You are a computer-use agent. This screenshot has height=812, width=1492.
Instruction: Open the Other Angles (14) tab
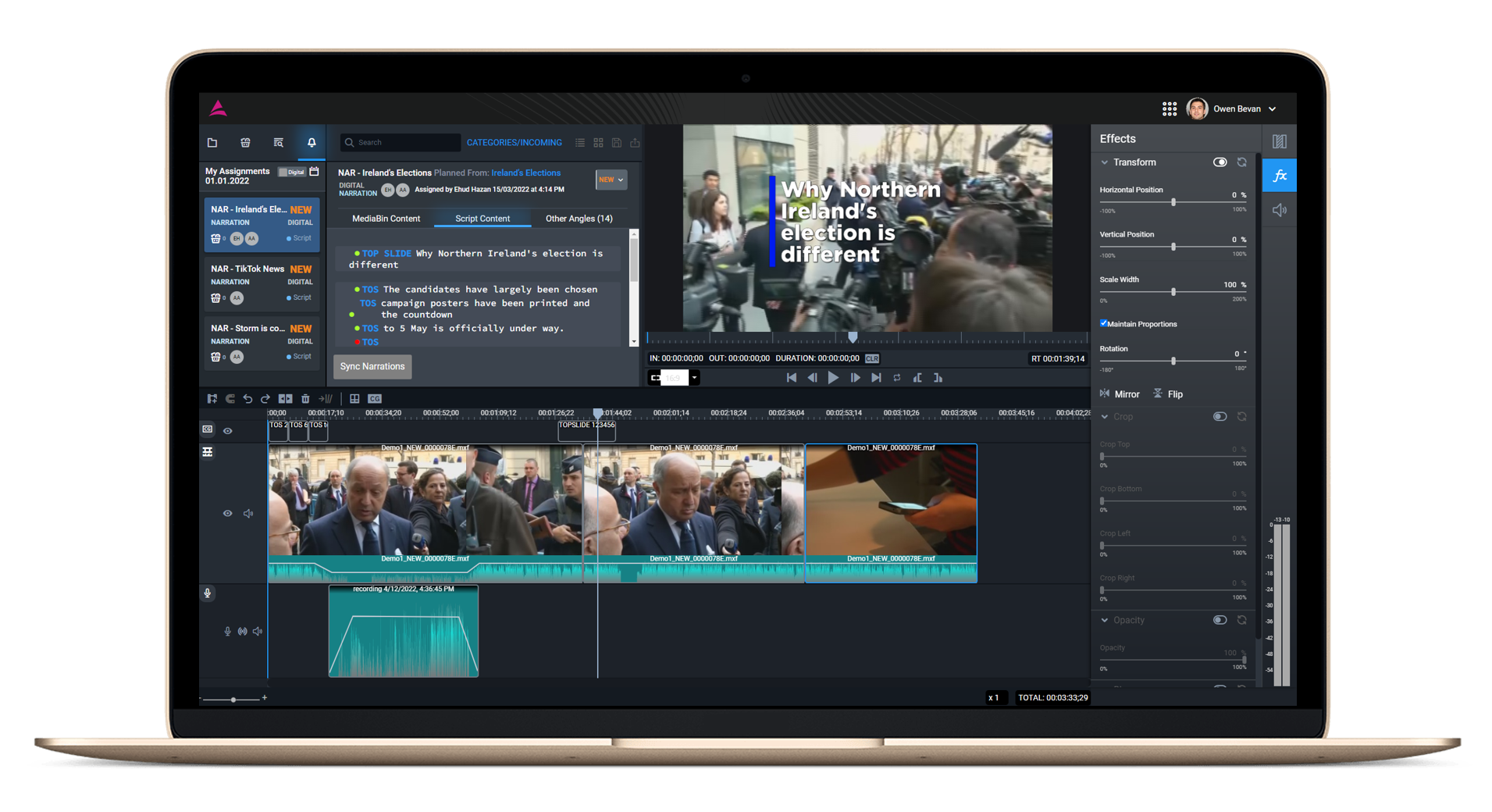pos(579,219)
